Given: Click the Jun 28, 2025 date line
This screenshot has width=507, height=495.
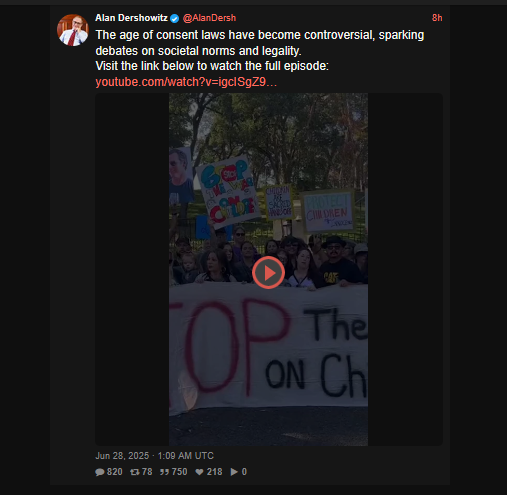Looking at the screenshot, I should coord(154,456).
